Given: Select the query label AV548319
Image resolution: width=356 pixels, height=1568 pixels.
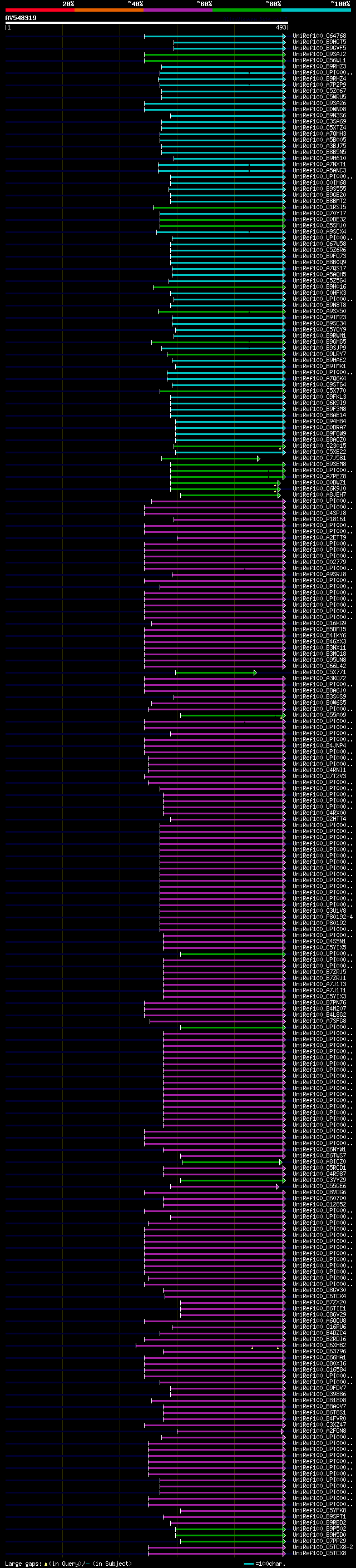Looking at the screenshot, I should pyautogui.click(x=21, y=18).
